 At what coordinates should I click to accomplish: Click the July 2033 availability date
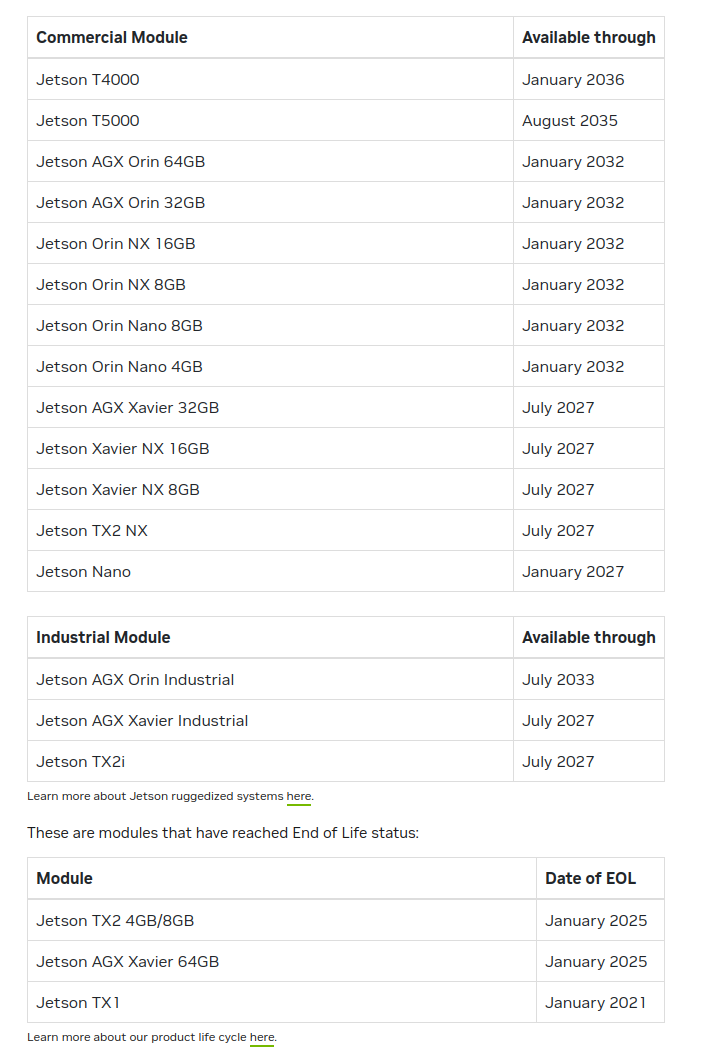tap(558, 680)
